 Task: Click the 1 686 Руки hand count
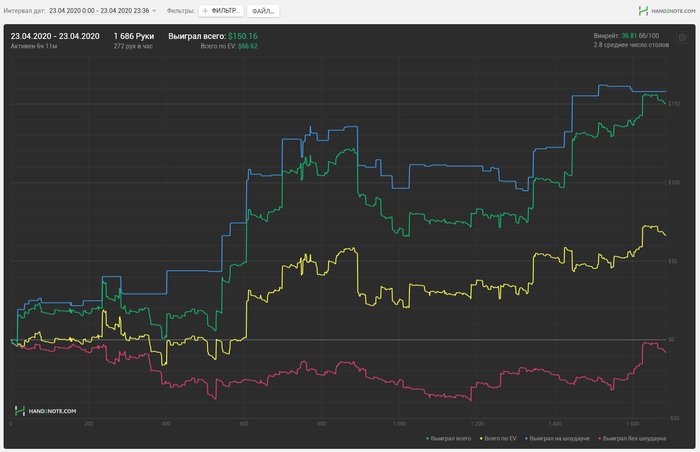pyautogui.click(x=133, y=36)
